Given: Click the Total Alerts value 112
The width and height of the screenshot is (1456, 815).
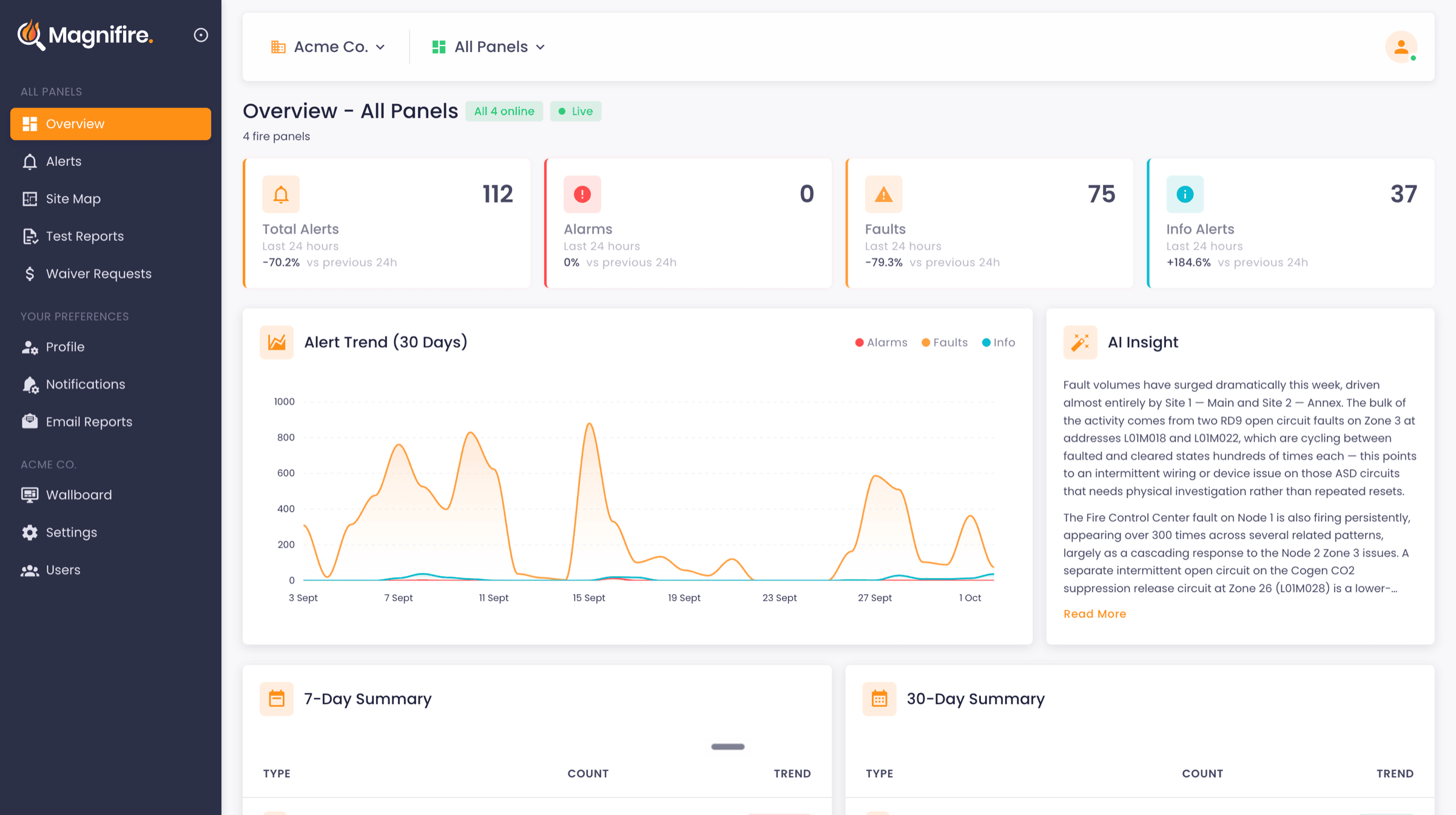Looking at the screenshot, I should tap(497, 194).
